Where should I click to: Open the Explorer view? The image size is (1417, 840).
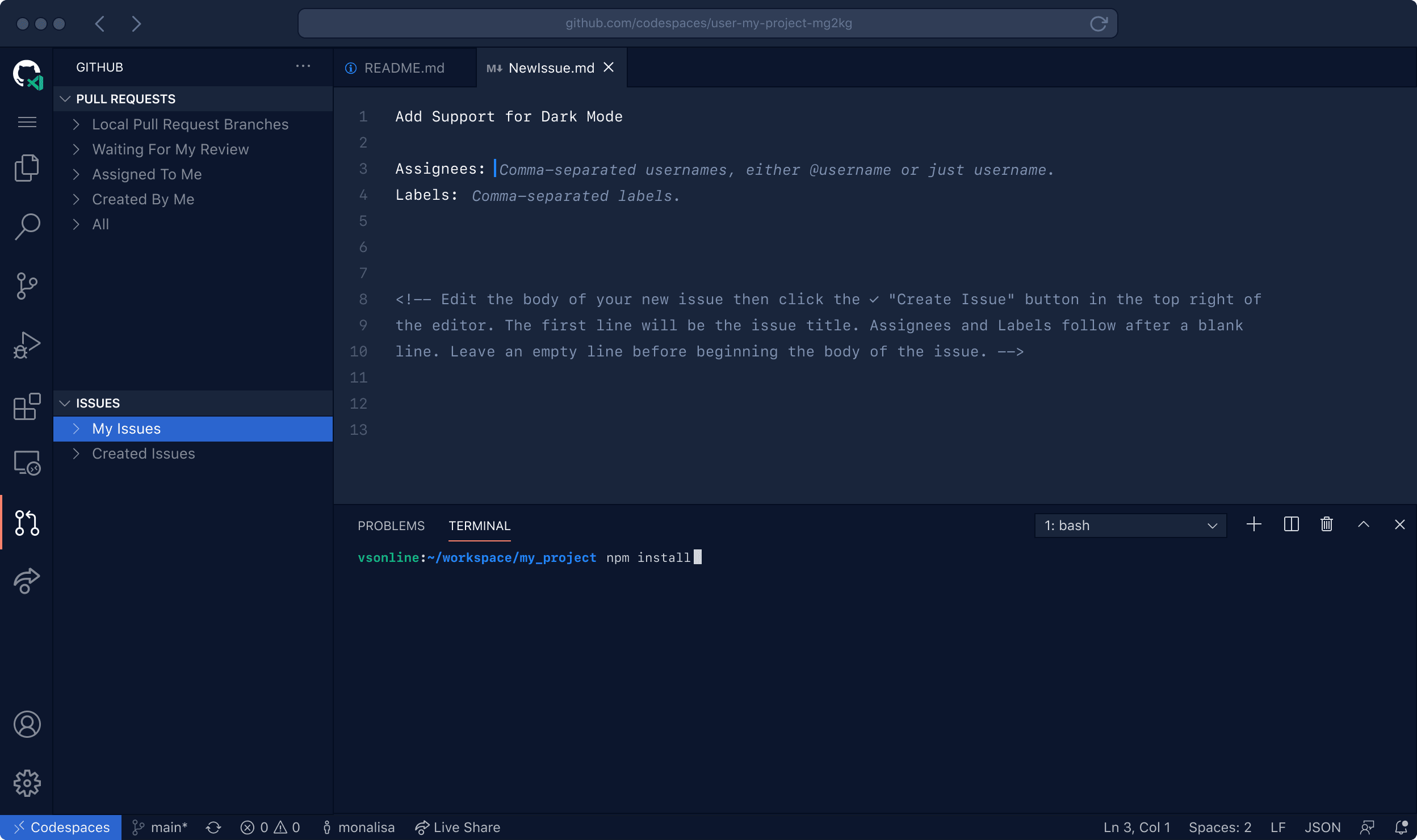(x=26, y=167)
